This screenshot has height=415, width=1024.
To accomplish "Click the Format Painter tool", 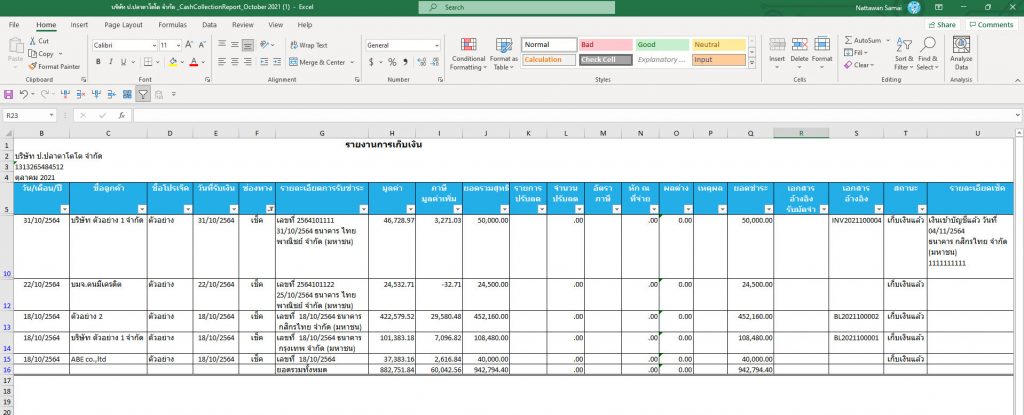I will (x=57, y=67).
